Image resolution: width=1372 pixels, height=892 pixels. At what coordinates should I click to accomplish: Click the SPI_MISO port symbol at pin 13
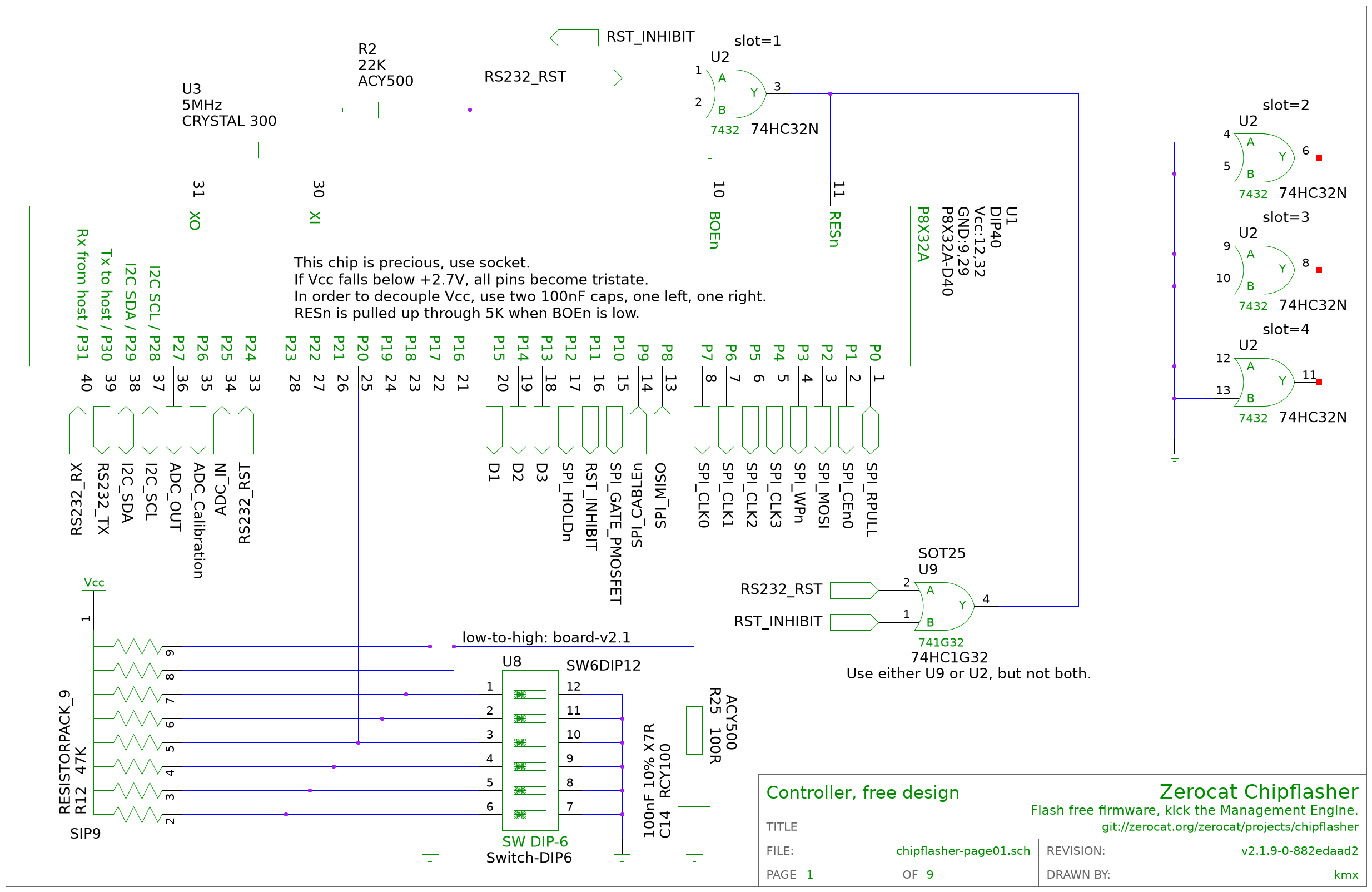[662, 430]
